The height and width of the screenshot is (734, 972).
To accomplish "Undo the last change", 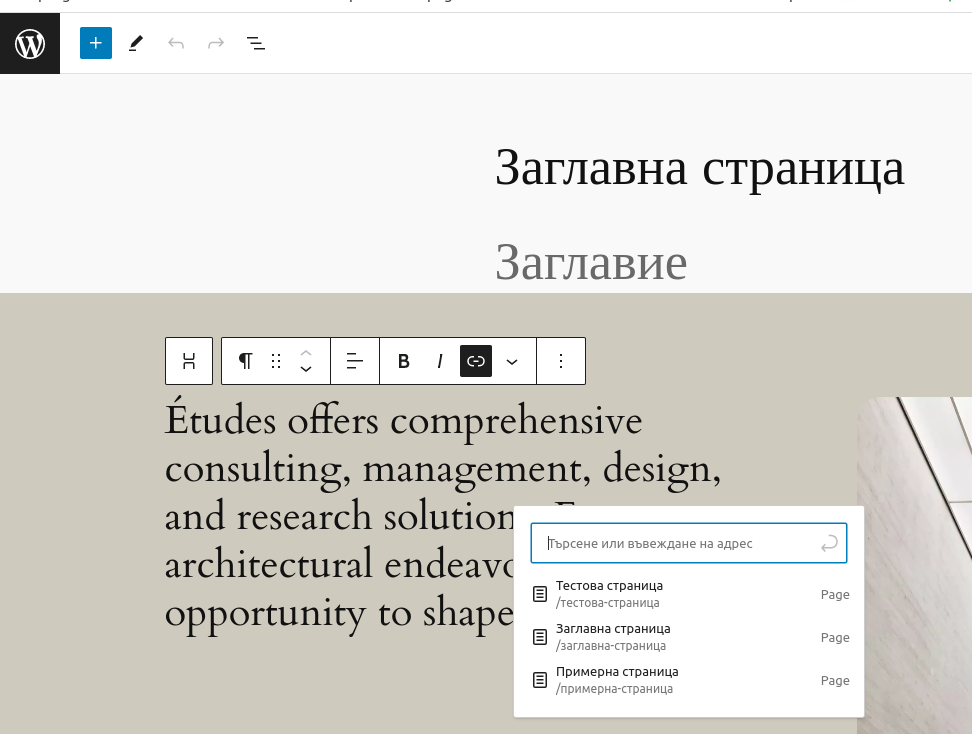I will (x=176, y=43).
